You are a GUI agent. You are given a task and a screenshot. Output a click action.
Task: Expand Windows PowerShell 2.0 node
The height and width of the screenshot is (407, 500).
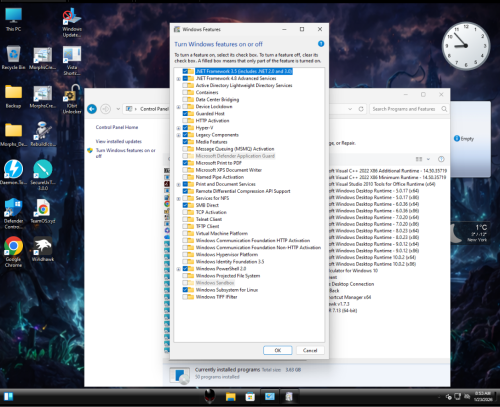click(178, 269)
